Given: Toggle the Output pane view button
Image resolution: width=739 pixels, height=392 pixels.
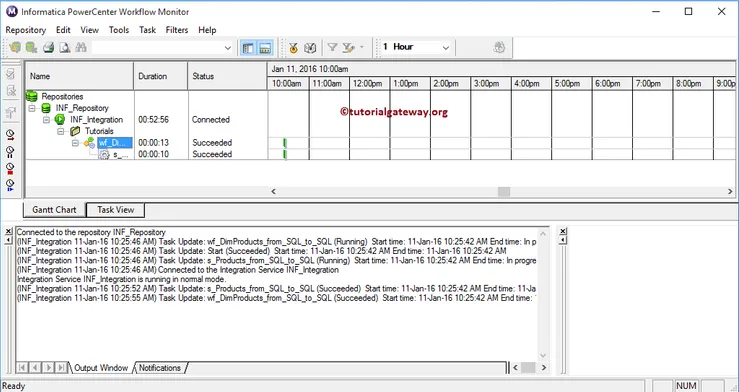Looking at the screenshot, I should [265, 48].
